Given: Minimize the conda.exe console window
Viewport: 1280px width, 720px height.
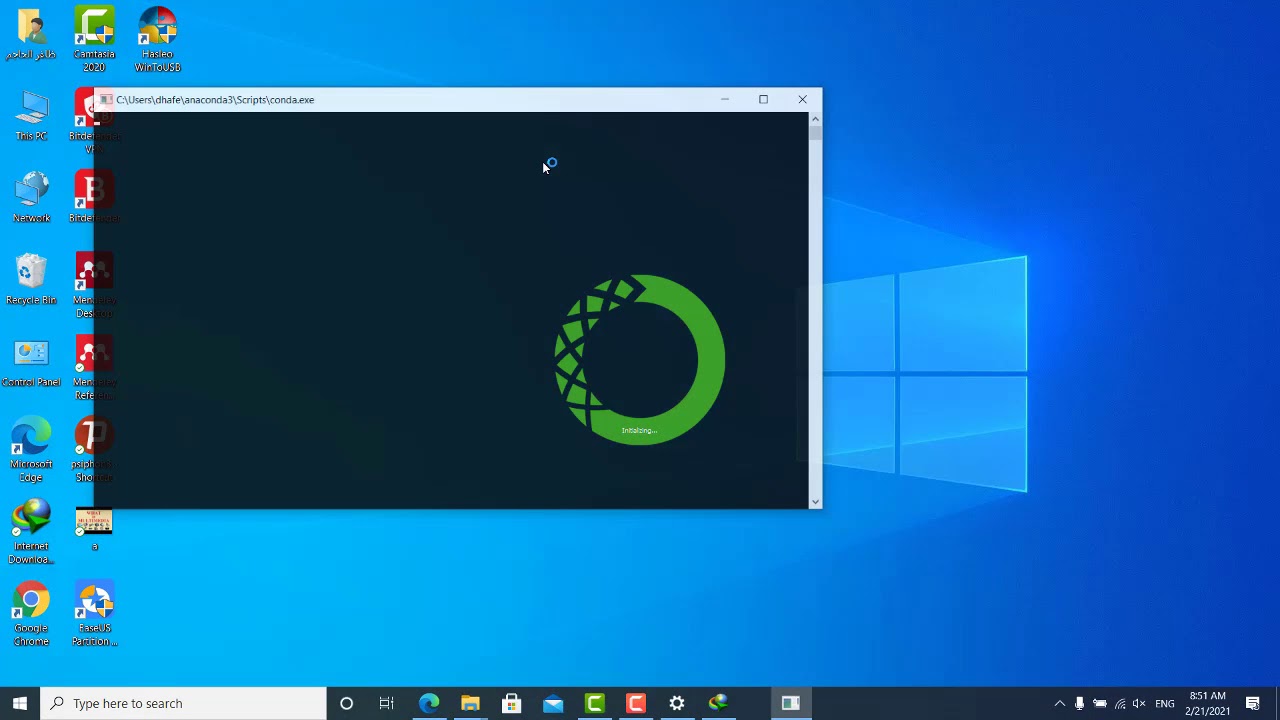Looking at the screenshot, I should coord(725,99).
